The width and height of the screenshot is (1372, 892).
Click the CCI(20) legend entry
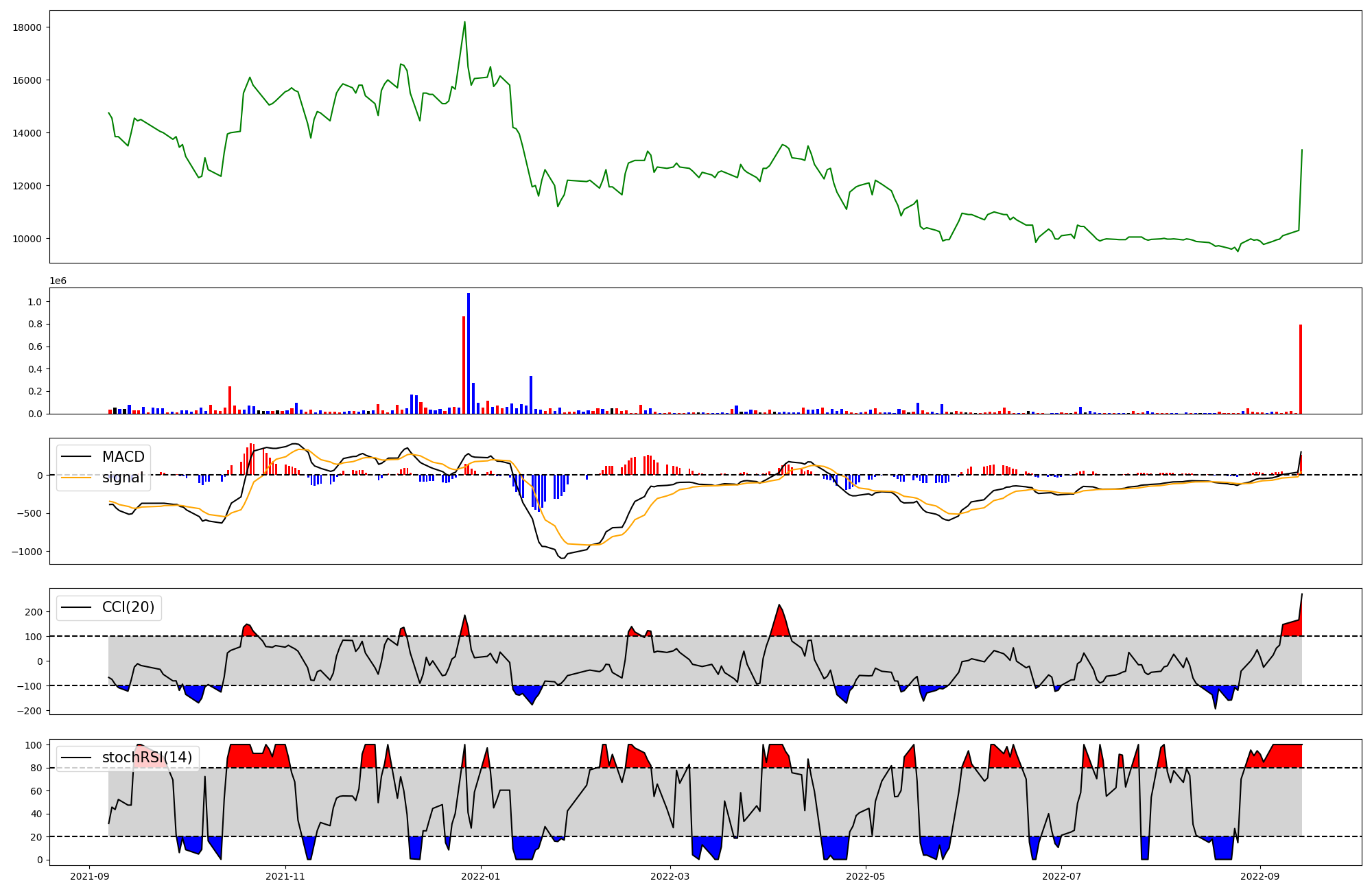tap(128, 607)
